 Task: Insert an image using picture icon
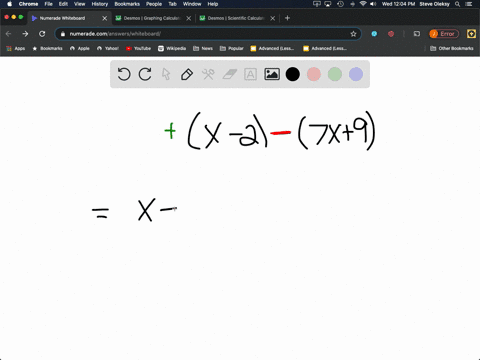pyautogui.click(x=272, y=74)
